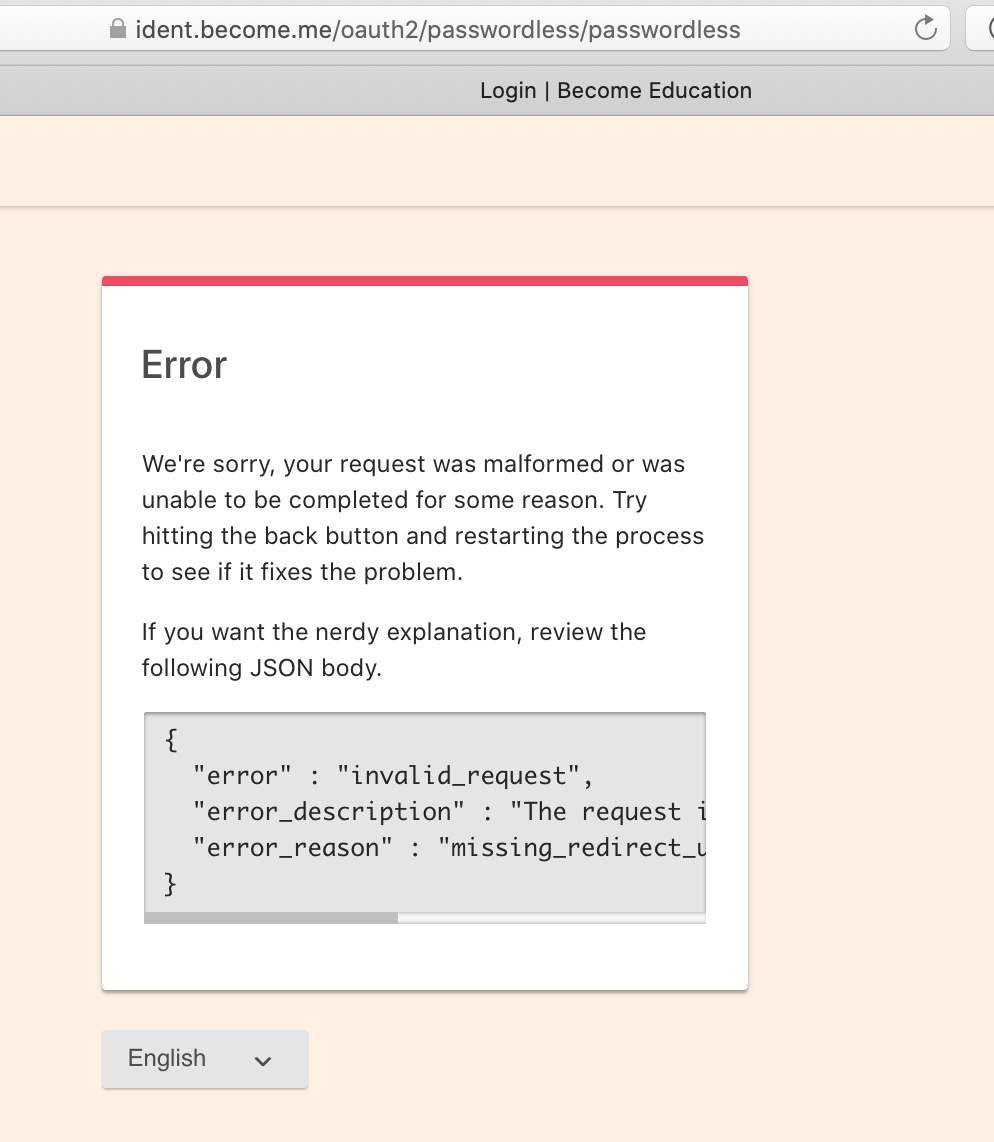The image size is (994, 1142).
Task: Click the page reload icon
Action: (926, 28)
